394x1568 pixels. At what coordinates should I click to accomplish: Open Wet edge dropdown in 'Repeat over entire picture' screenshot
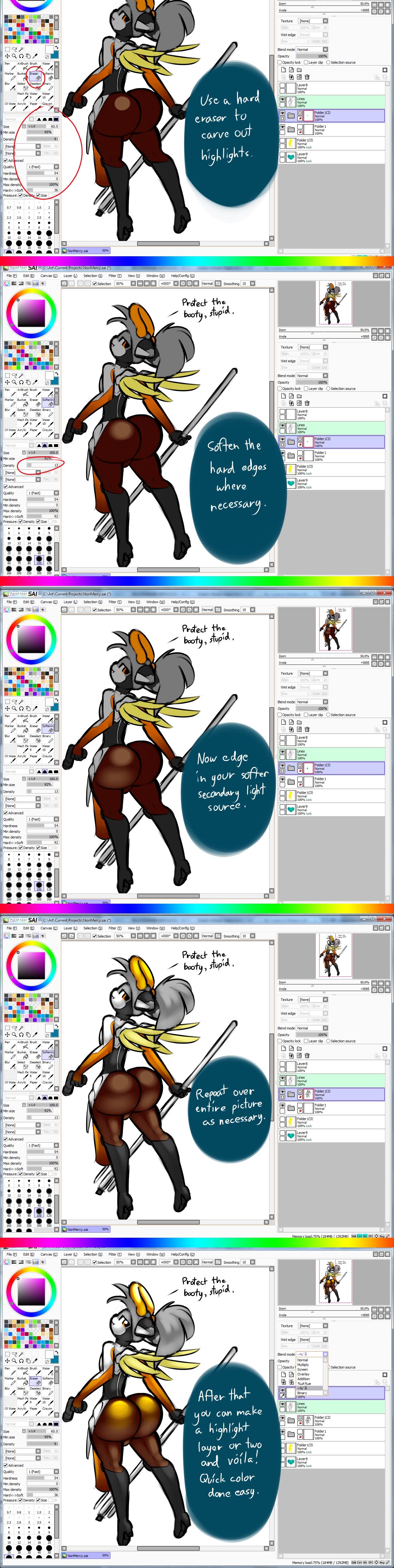313,1013
